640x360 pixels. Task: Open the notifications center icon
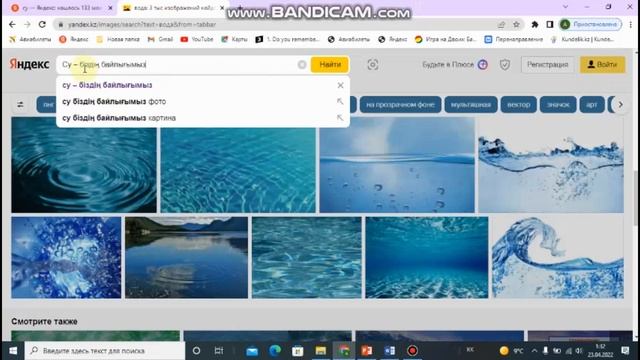coord(625,351)
